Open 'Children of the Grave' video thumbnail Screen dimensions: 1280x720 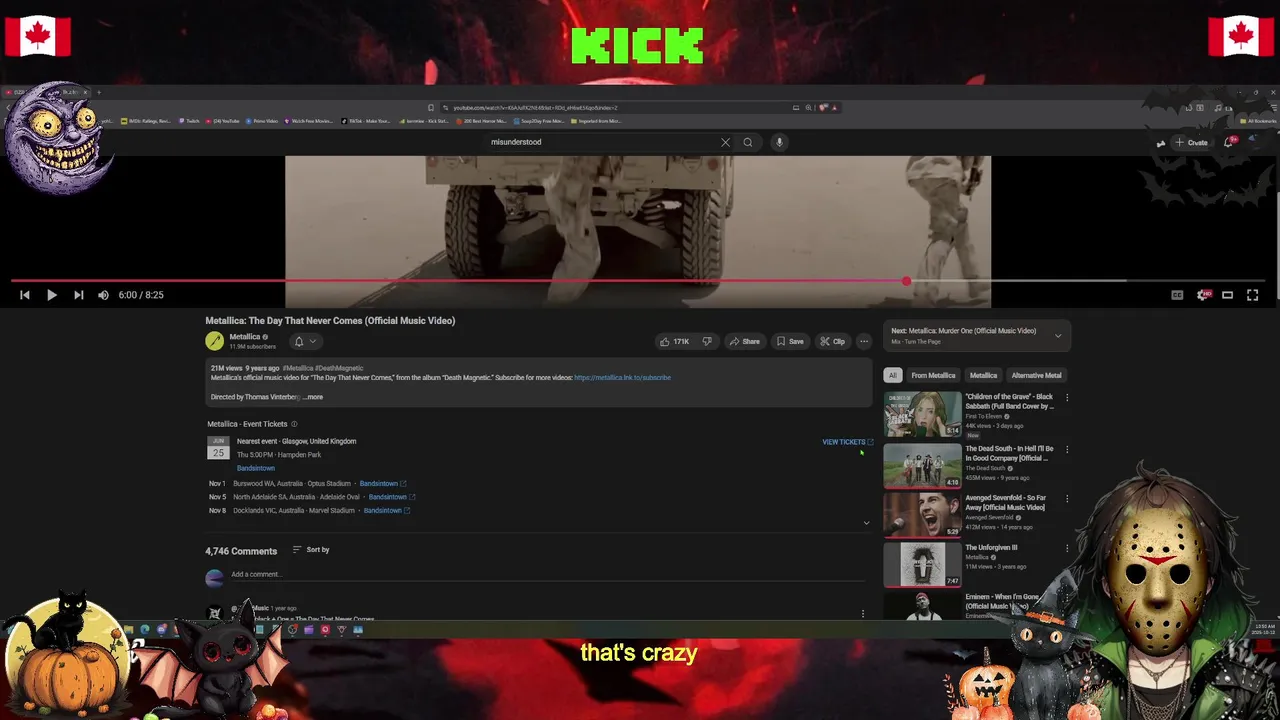point(922,414)
